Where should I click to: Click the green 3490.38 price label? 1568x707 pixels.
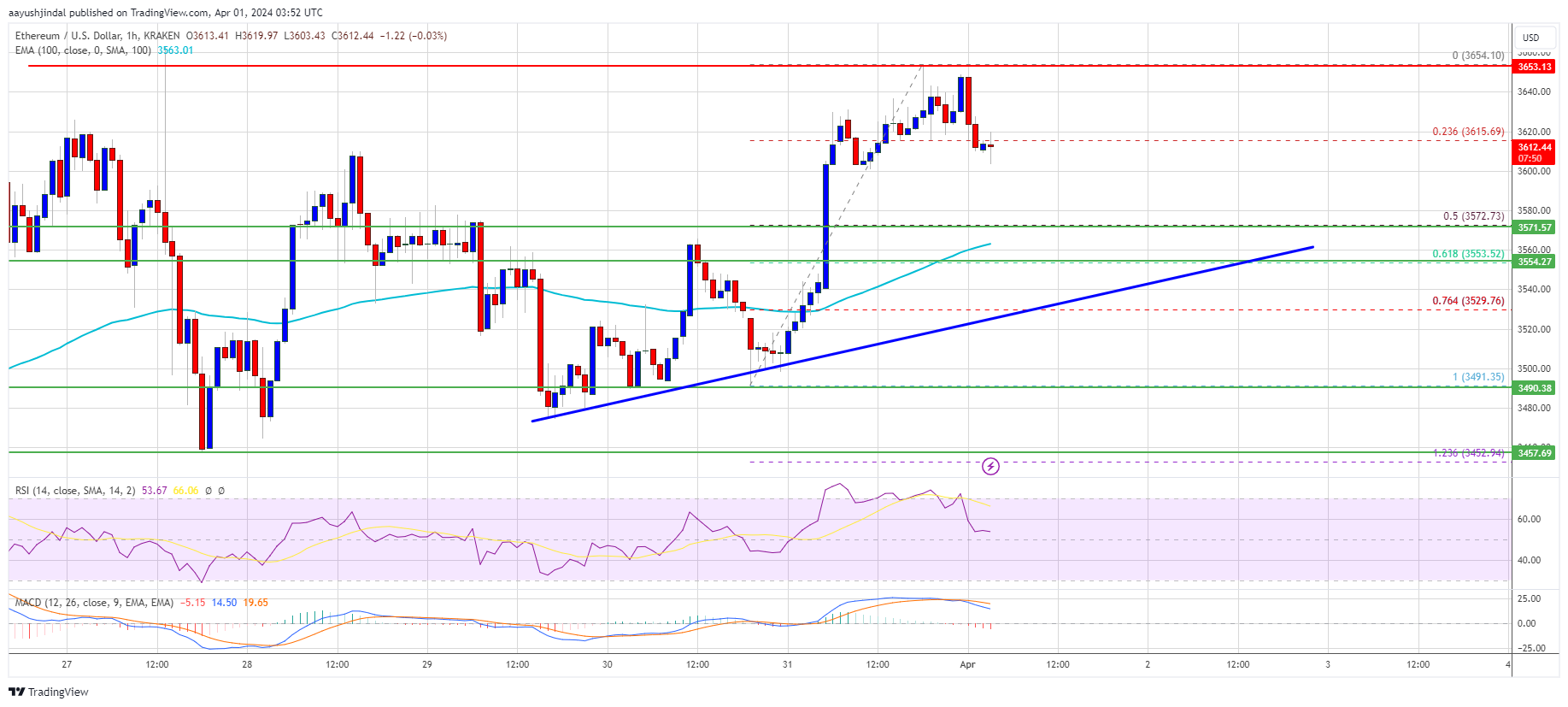[x=1534, y=388]
